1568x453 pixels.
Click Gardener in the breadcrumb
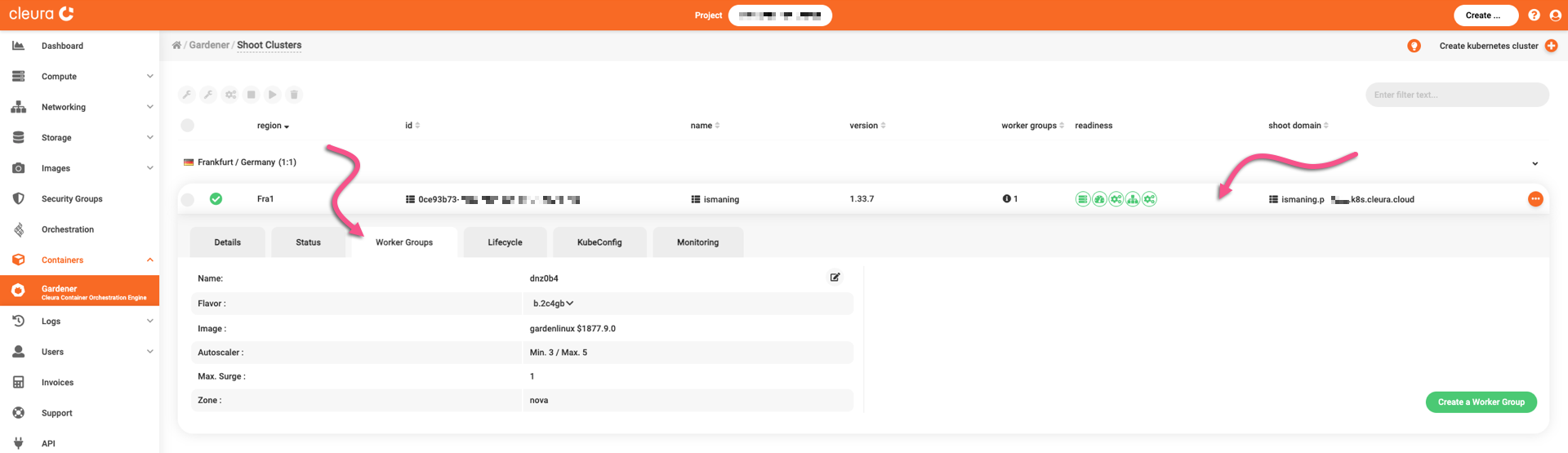[x=209, y=45]
